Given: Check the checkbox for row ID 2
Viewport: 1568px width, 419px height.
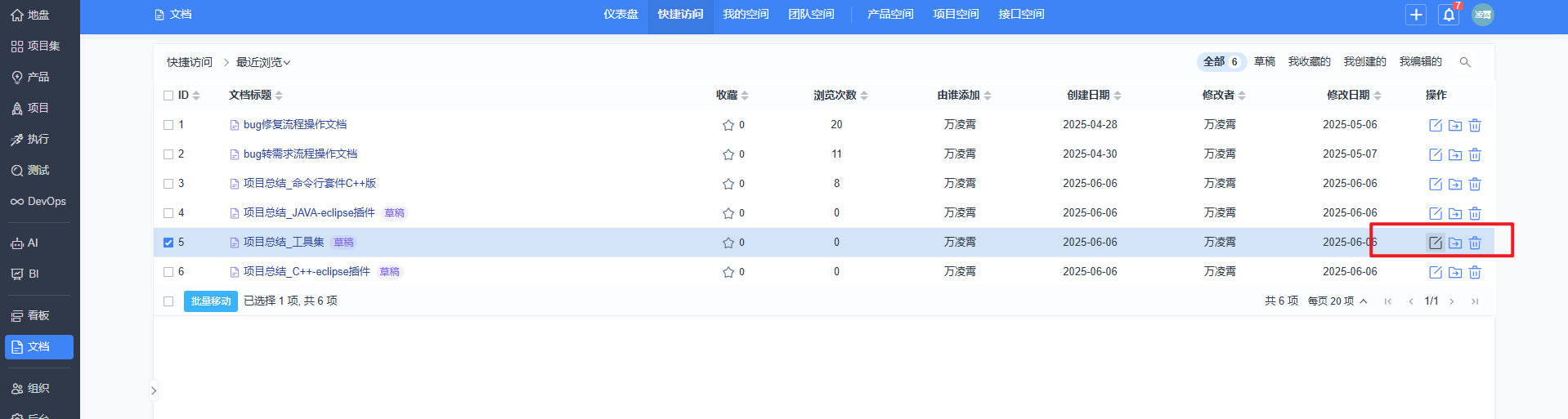Looking at the screenshot, I should 168,154.
